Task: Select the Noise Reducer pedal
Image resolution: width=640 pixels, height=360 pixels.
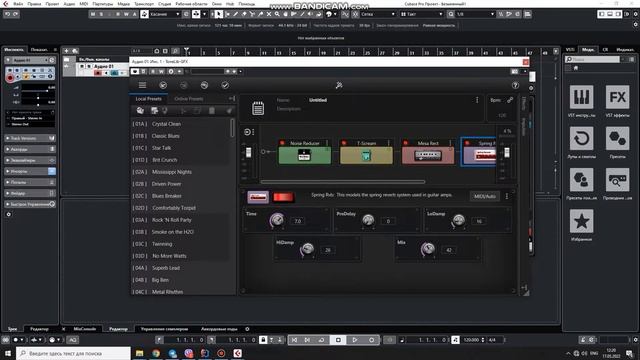Action: [304, 155]
